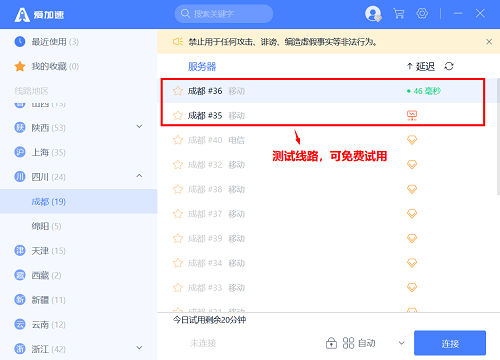
Task: Favorite server 成都 #34
Action: [x=178, y=263]
